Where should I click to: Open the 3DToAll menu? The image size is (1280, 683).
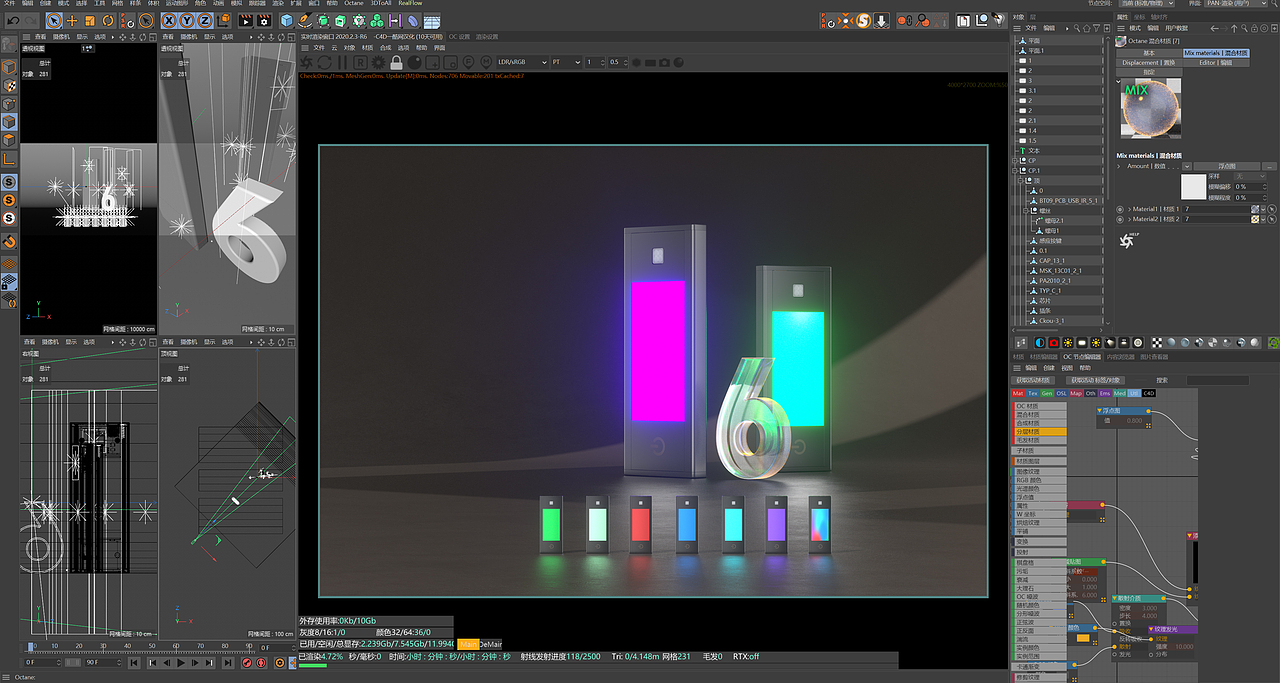pyautogui.click(x=382, y=4)
